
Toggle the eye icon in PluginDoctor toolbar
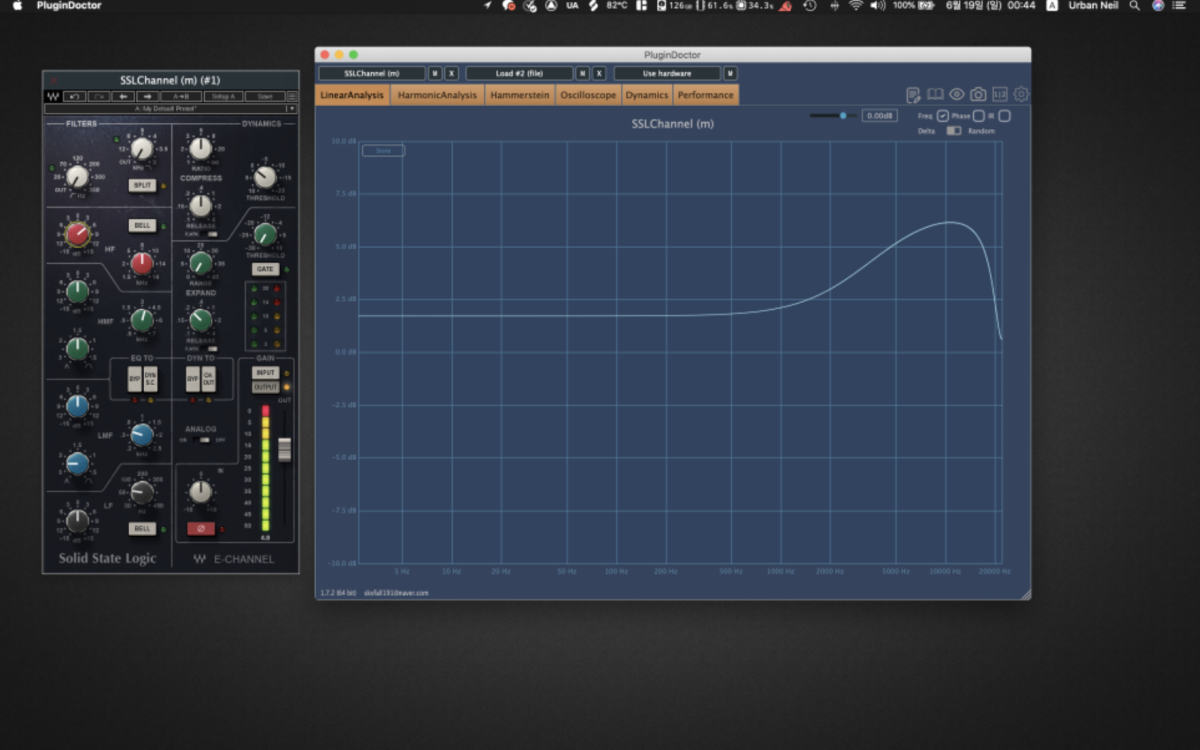click(x=957, y=95)
